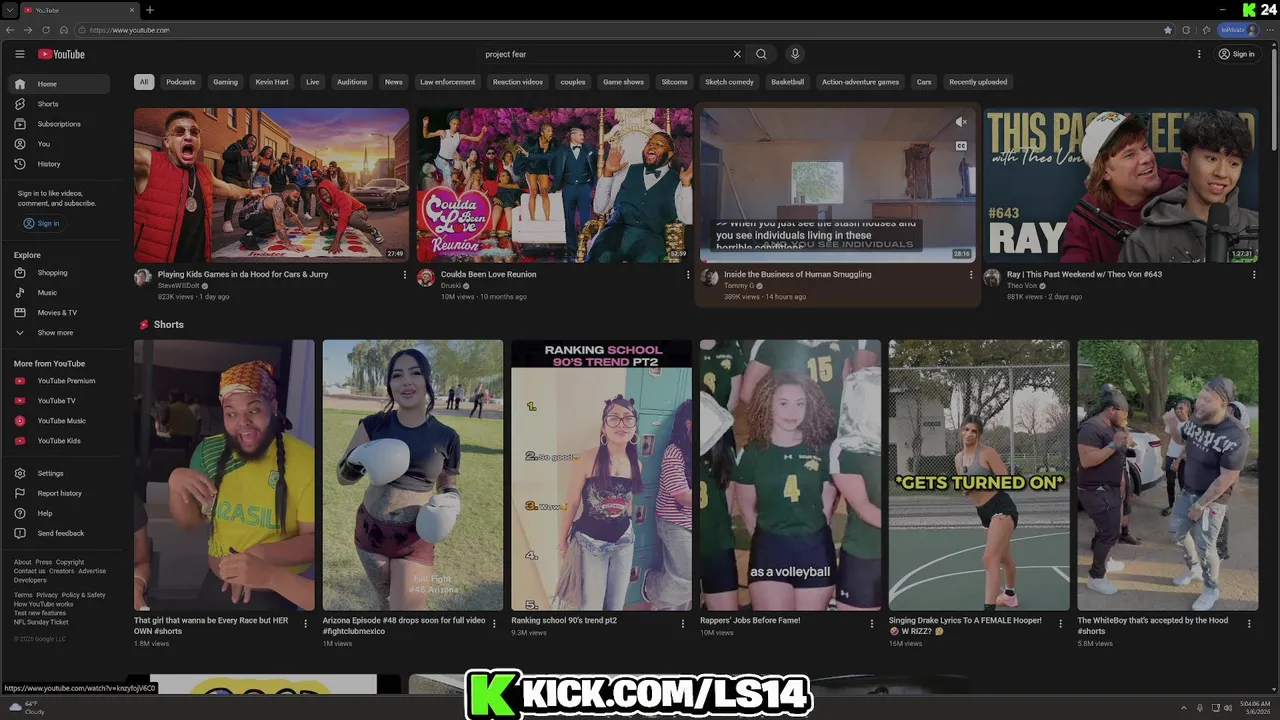The image size is (1280, 720).
Task: Open the SteveWillDoIt channel name
Action: pyautogui.click(x=179, y=286)
